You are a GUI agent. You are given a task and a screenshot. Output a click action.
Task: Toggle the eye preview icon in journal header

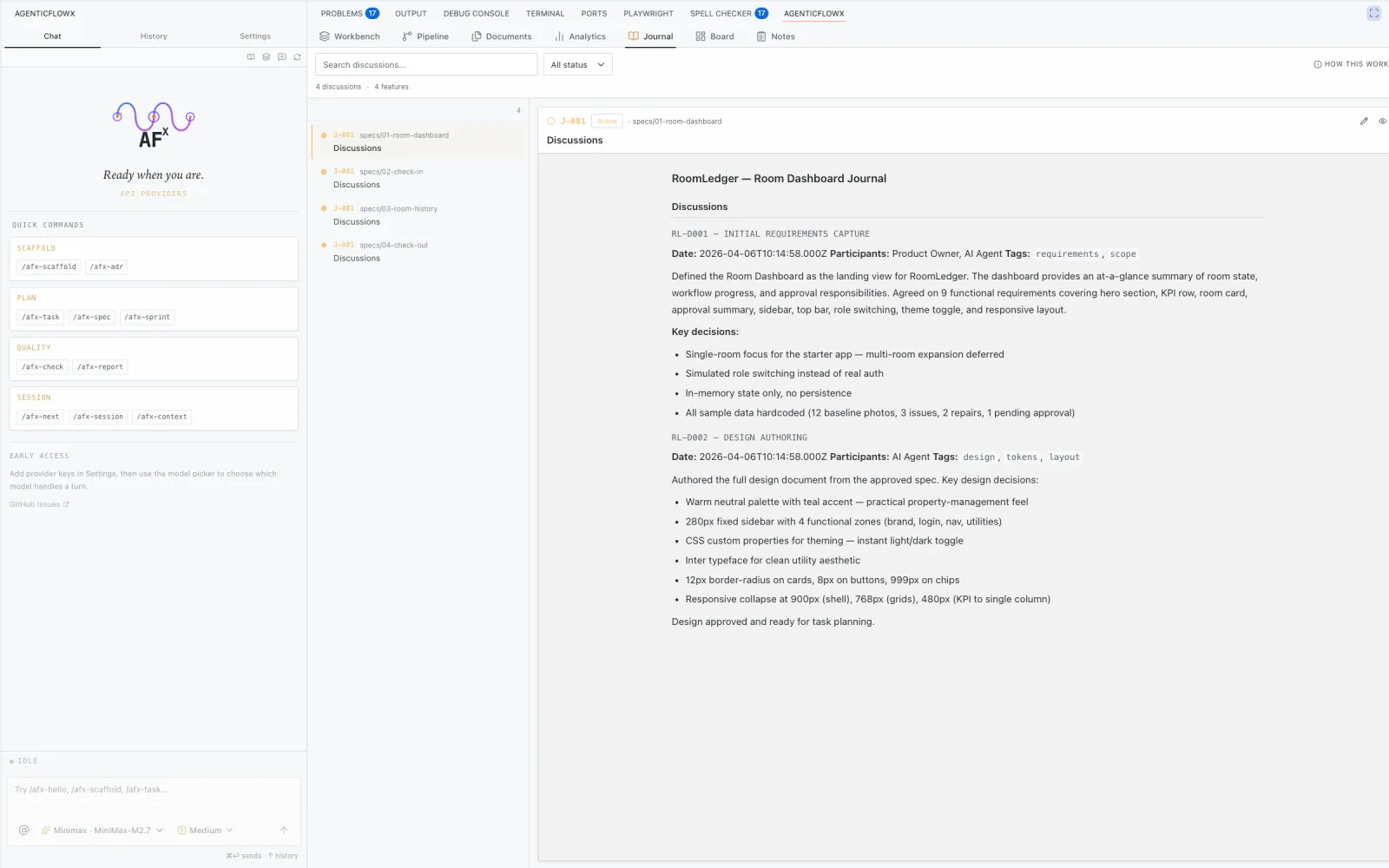(1383, 122)
